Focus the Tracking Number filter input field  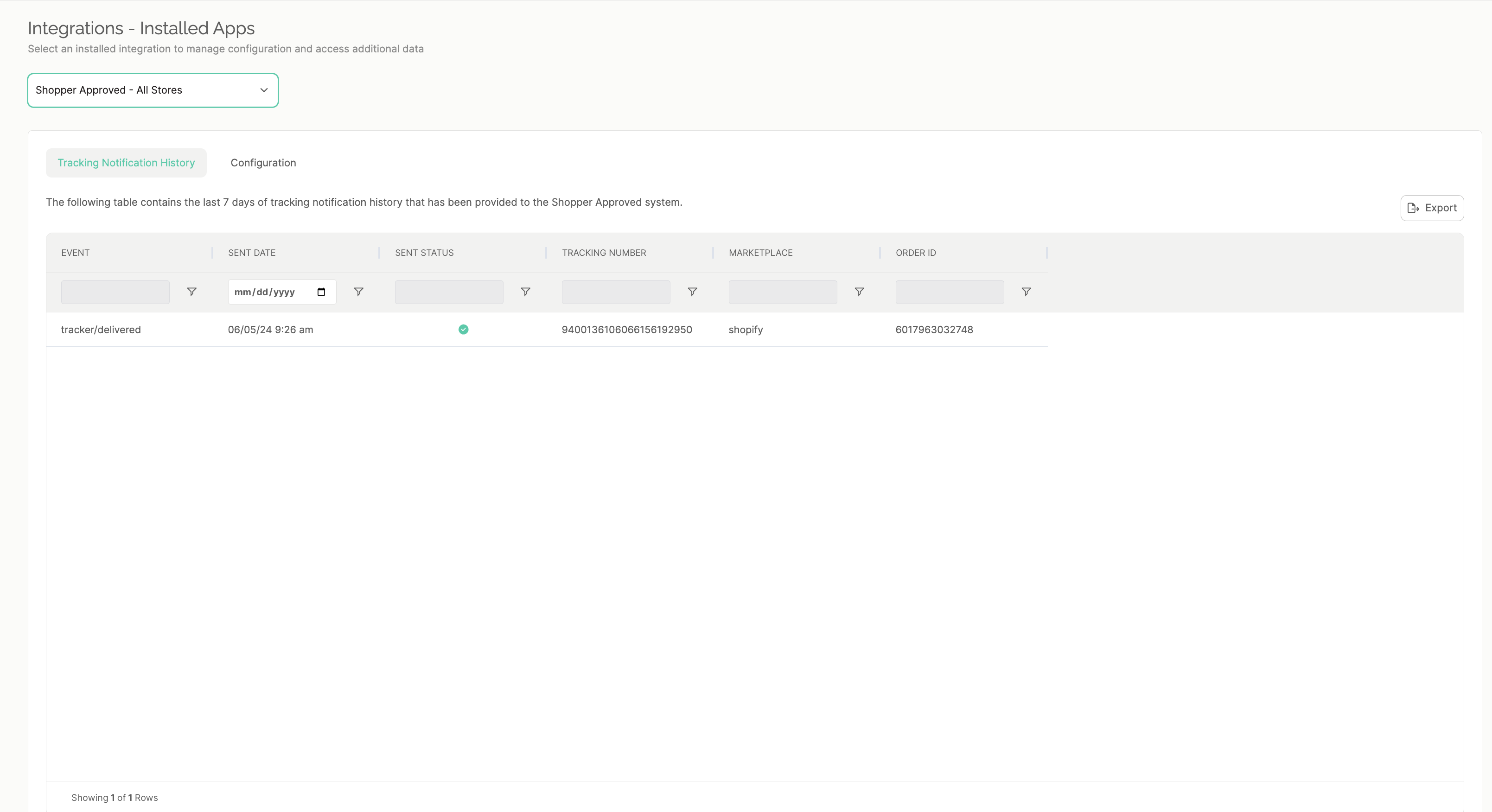click(x=616, y=292)
